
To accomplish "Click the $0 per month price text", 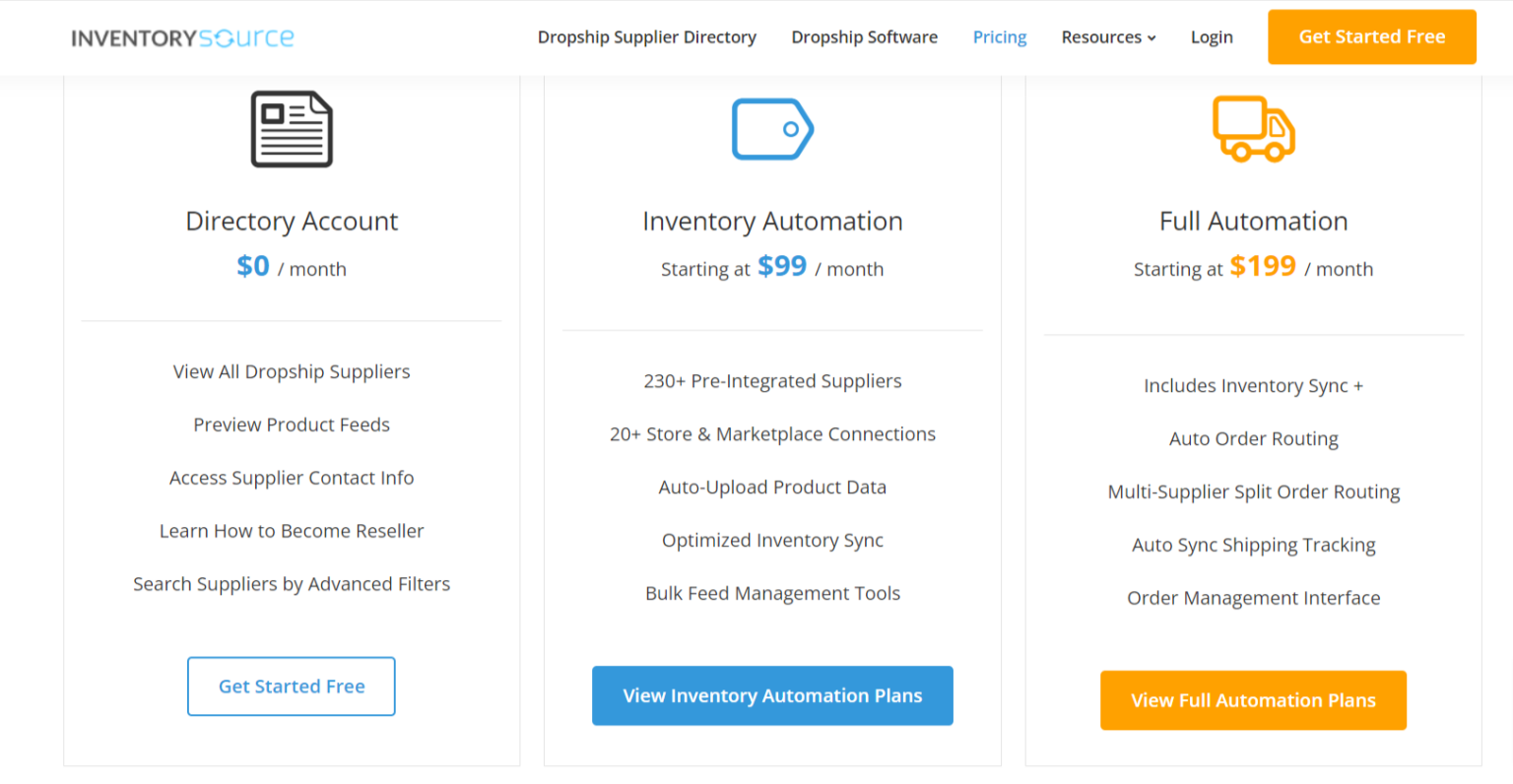I will point(253,266).
